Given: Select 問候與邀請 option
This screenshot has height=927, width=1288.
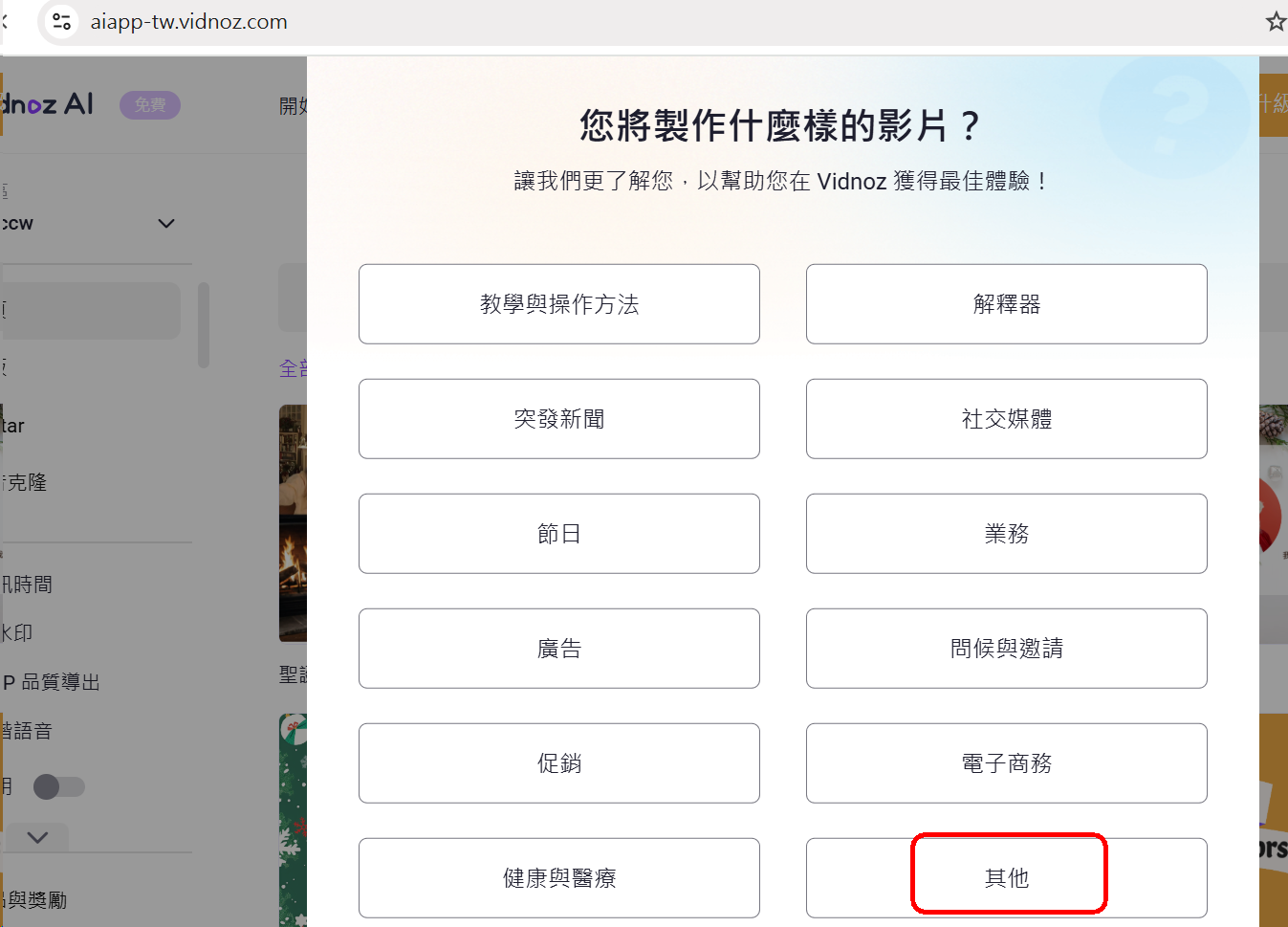Looking at the screenshot, I should [x=1007, y=649].
